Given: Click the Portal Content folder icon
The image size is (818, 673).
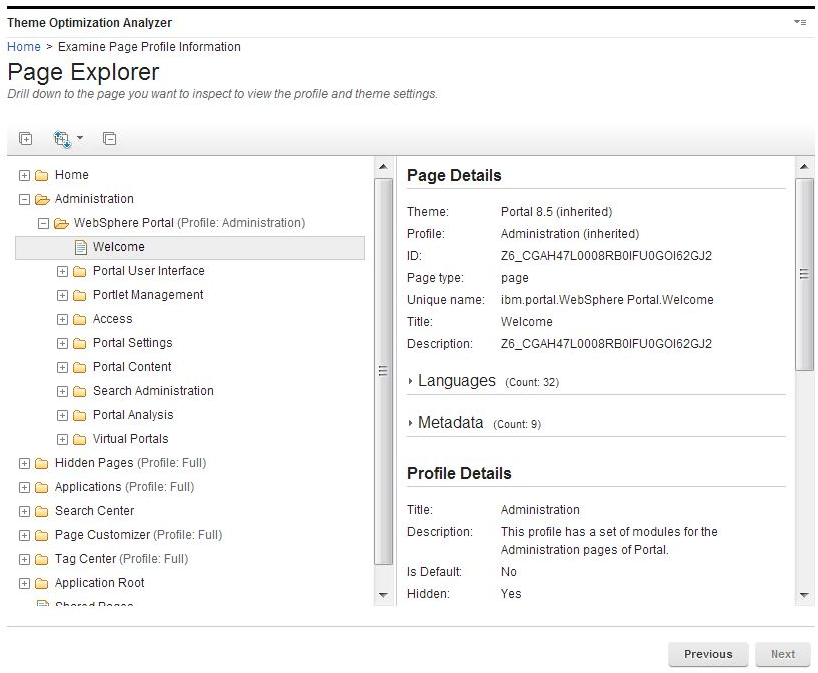Looking at the screenshot, I should pyautogui.click(x=80, y=367).
